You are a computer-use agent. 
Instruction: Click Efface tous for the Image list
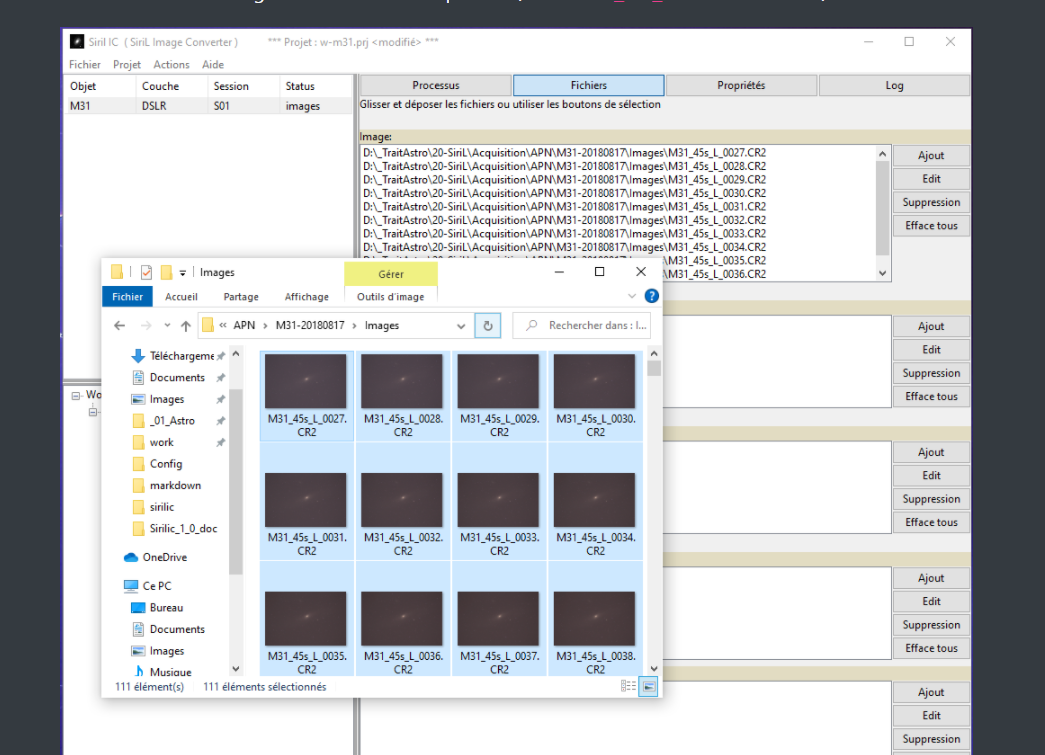click(931, 225)
